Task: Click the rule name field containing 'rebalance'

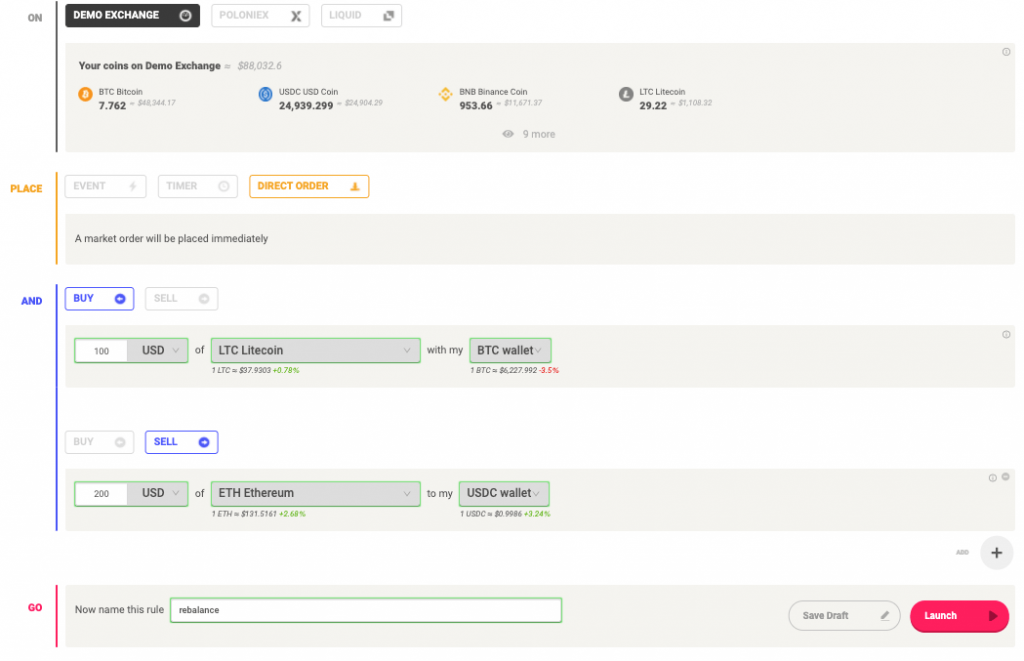Action: tap(366, 610)
